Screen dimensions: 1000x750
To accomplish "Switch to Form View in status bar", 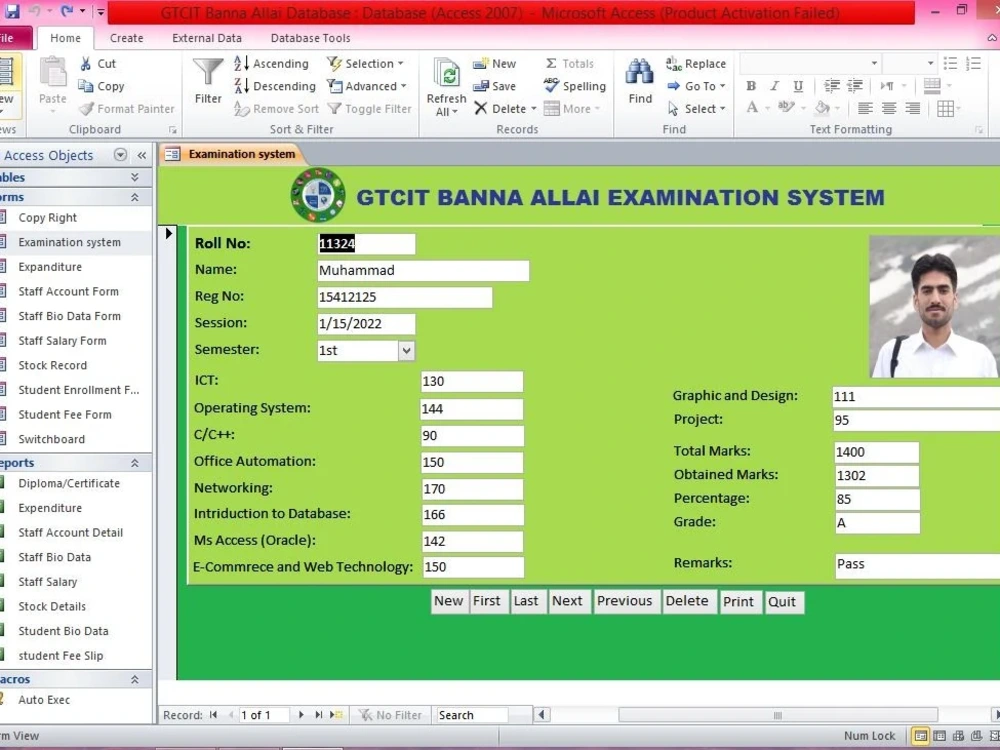I will point(920,736).
